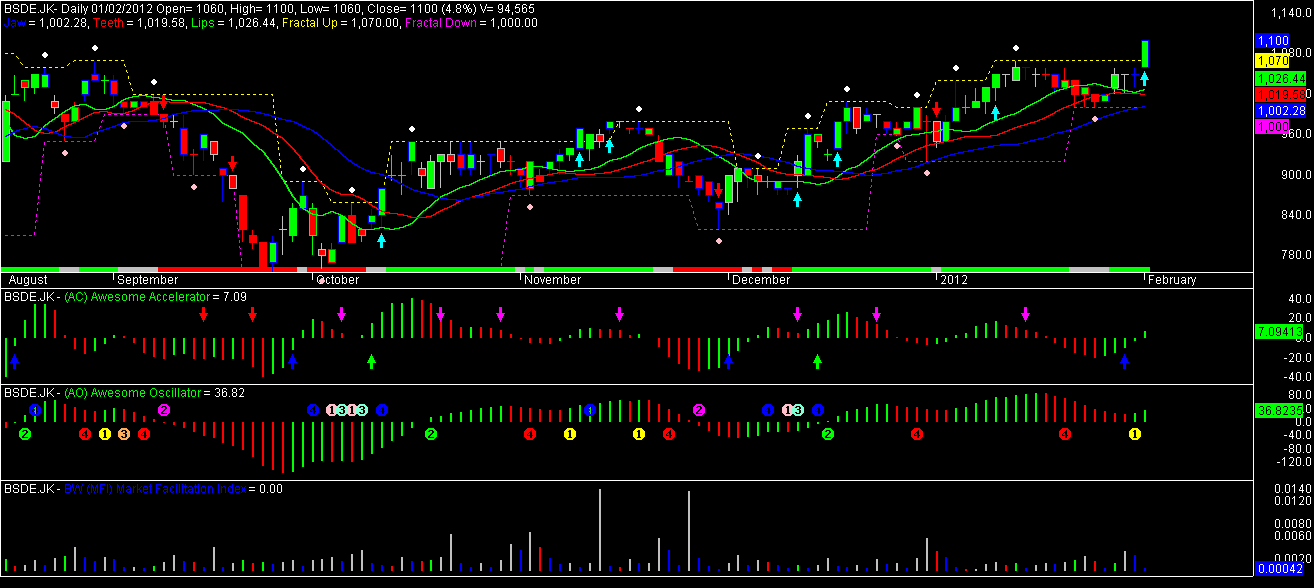Click the blue 1,100 close price tag
1314x588 pixels.
(1273, 40)
